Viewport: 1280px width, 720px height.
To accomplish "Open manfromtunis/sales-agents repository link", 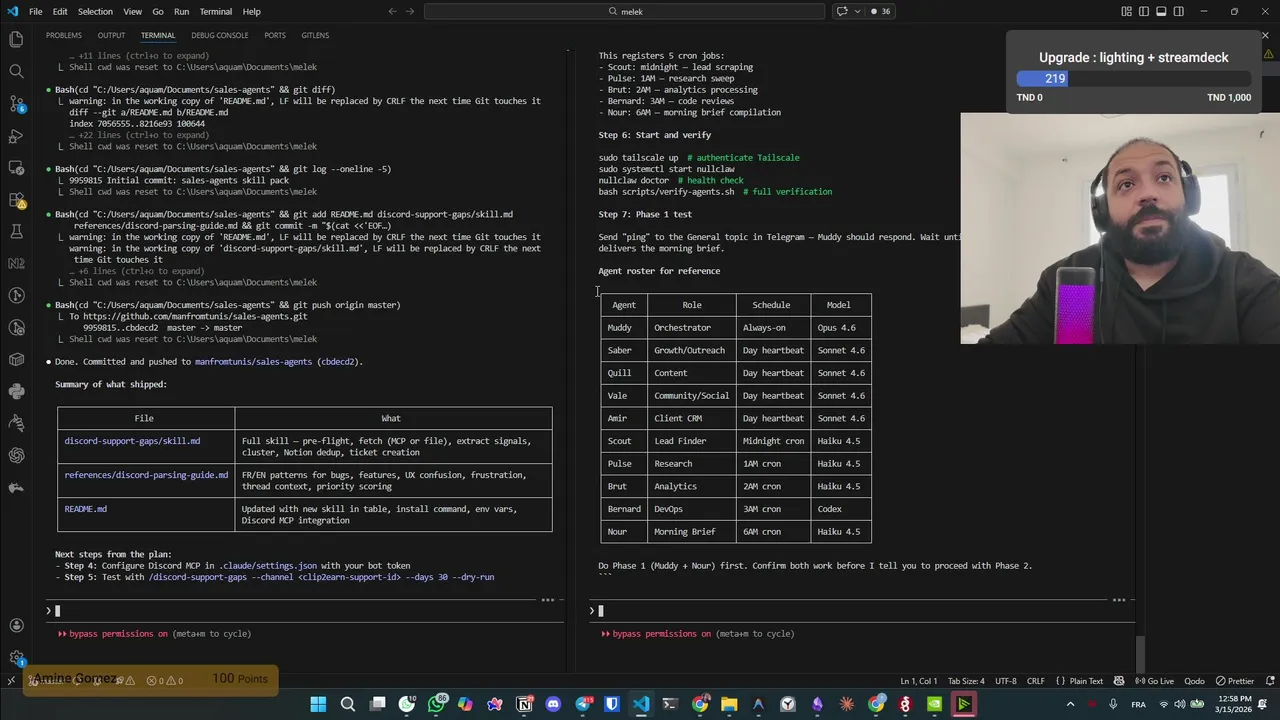I will click(253, 362).
